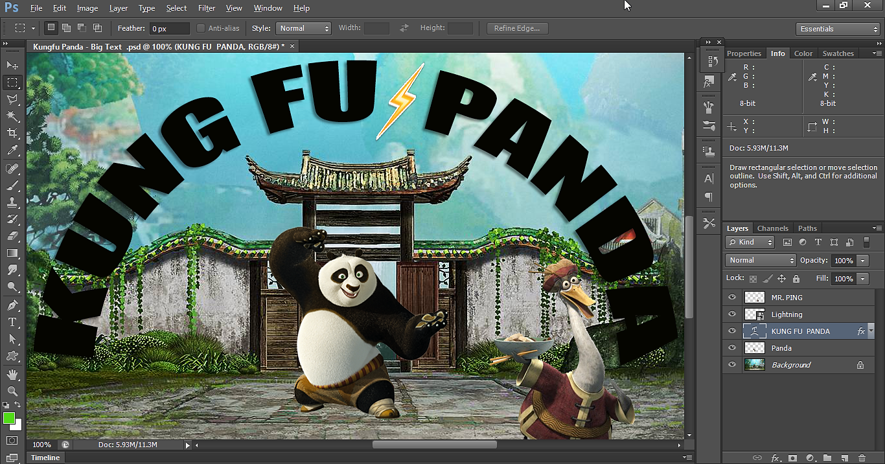Select the Gradient tool
The width and height of the screenshot is (886, 466).
point(12,253)
